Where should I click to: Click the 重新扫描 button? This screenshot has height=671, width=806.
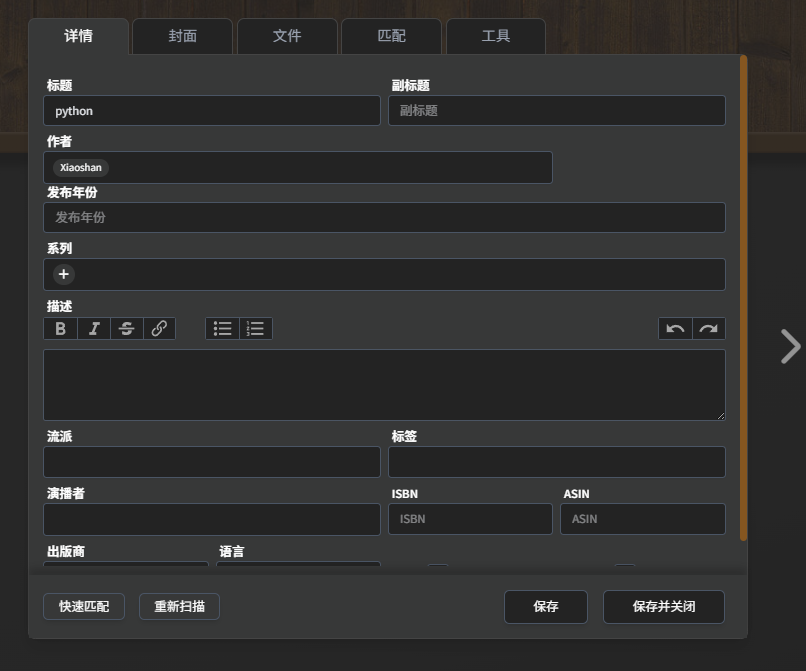click(179, 606)
